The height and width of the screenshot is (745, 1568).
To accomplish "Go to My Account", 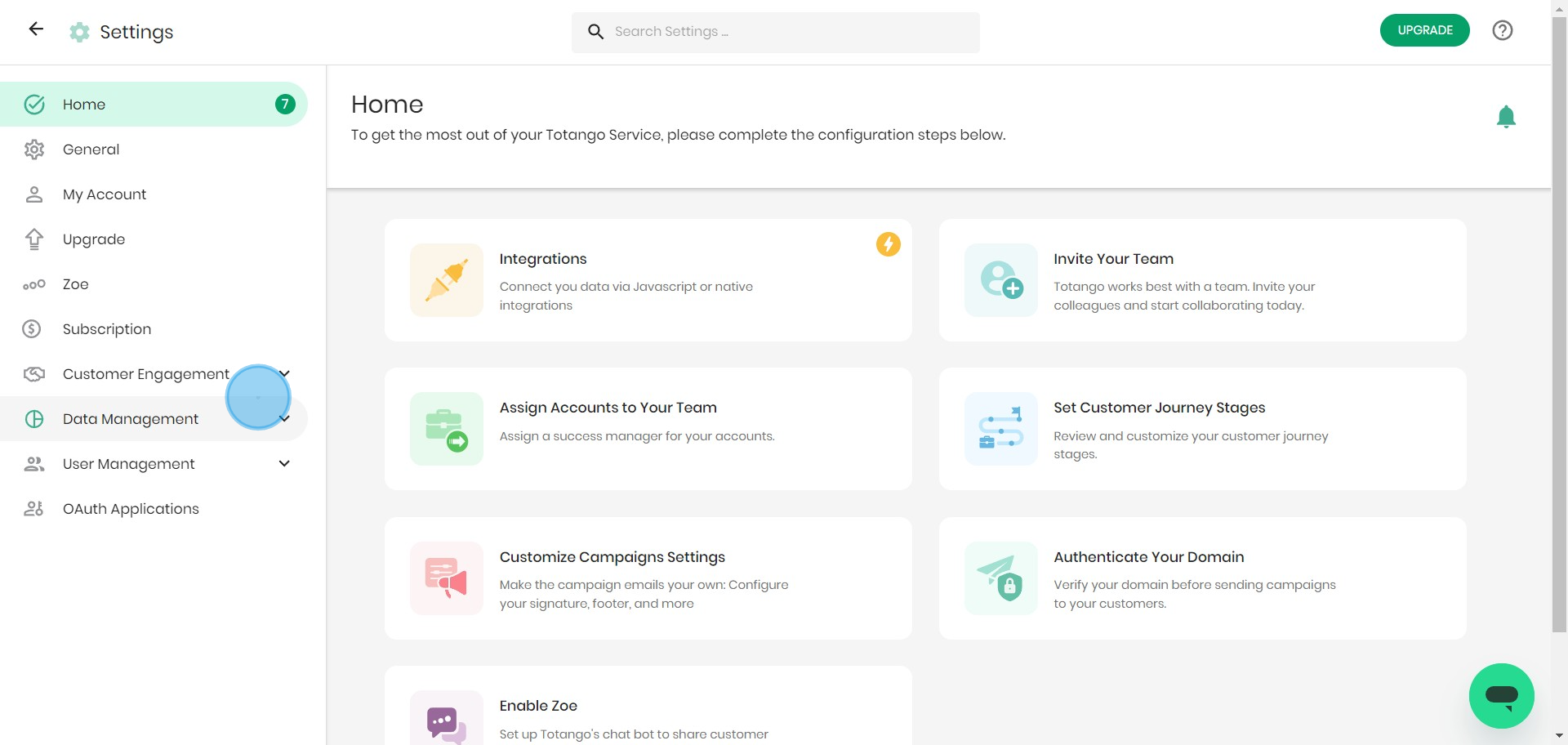I will click(154, 194).
